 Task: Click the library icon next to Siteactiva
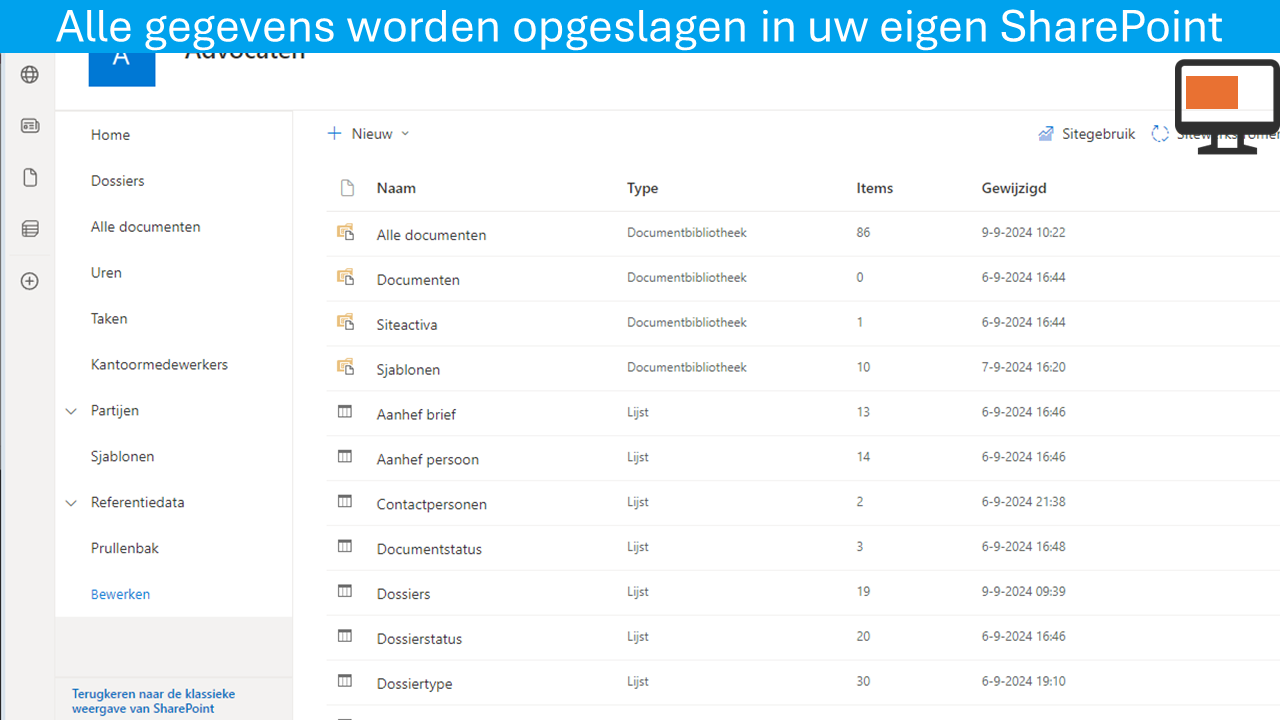[x=345, y=323]
